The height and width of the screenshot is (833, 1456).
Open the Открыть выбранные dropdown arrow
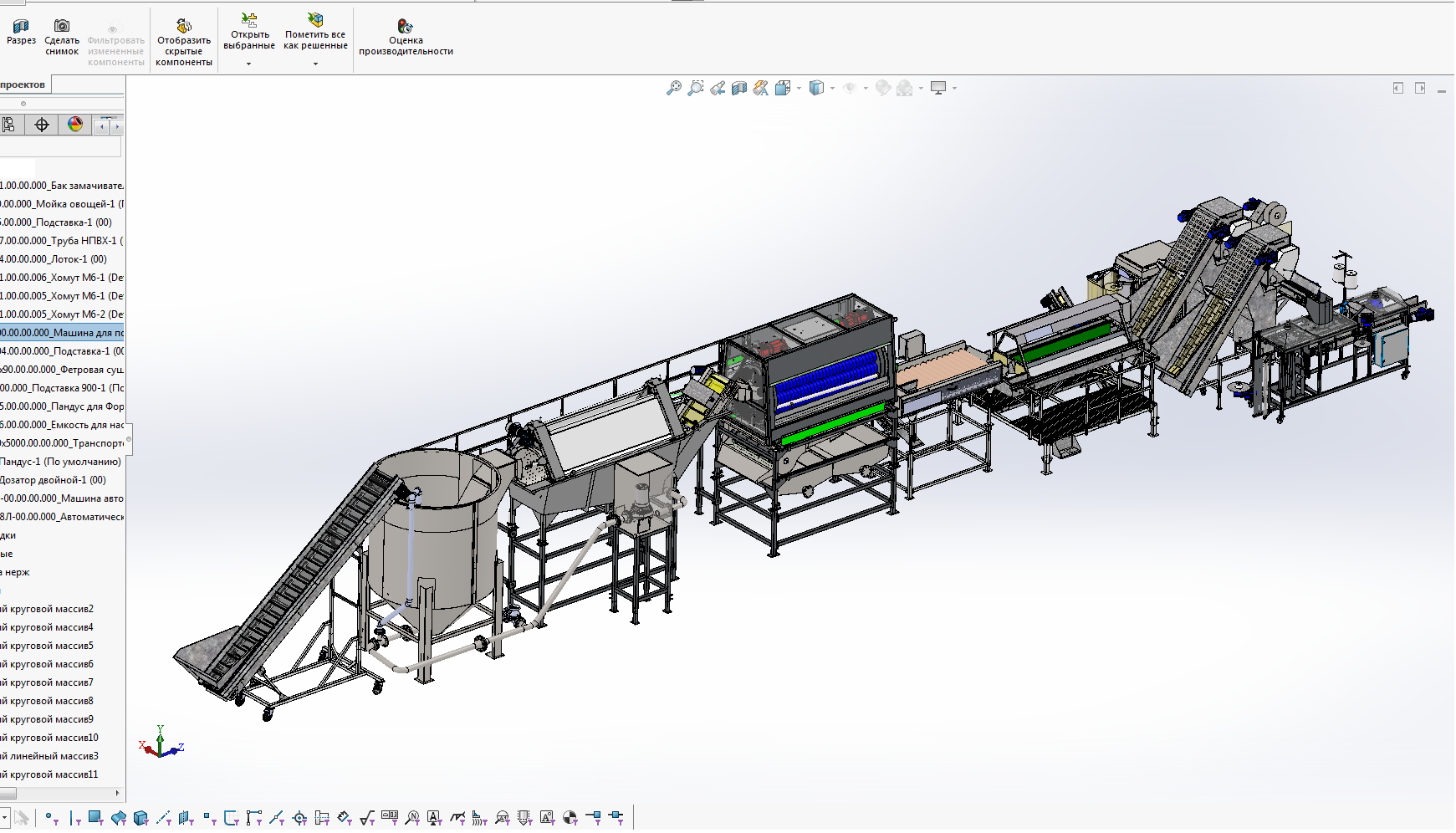pyautogui.click(x=248, y=64)
